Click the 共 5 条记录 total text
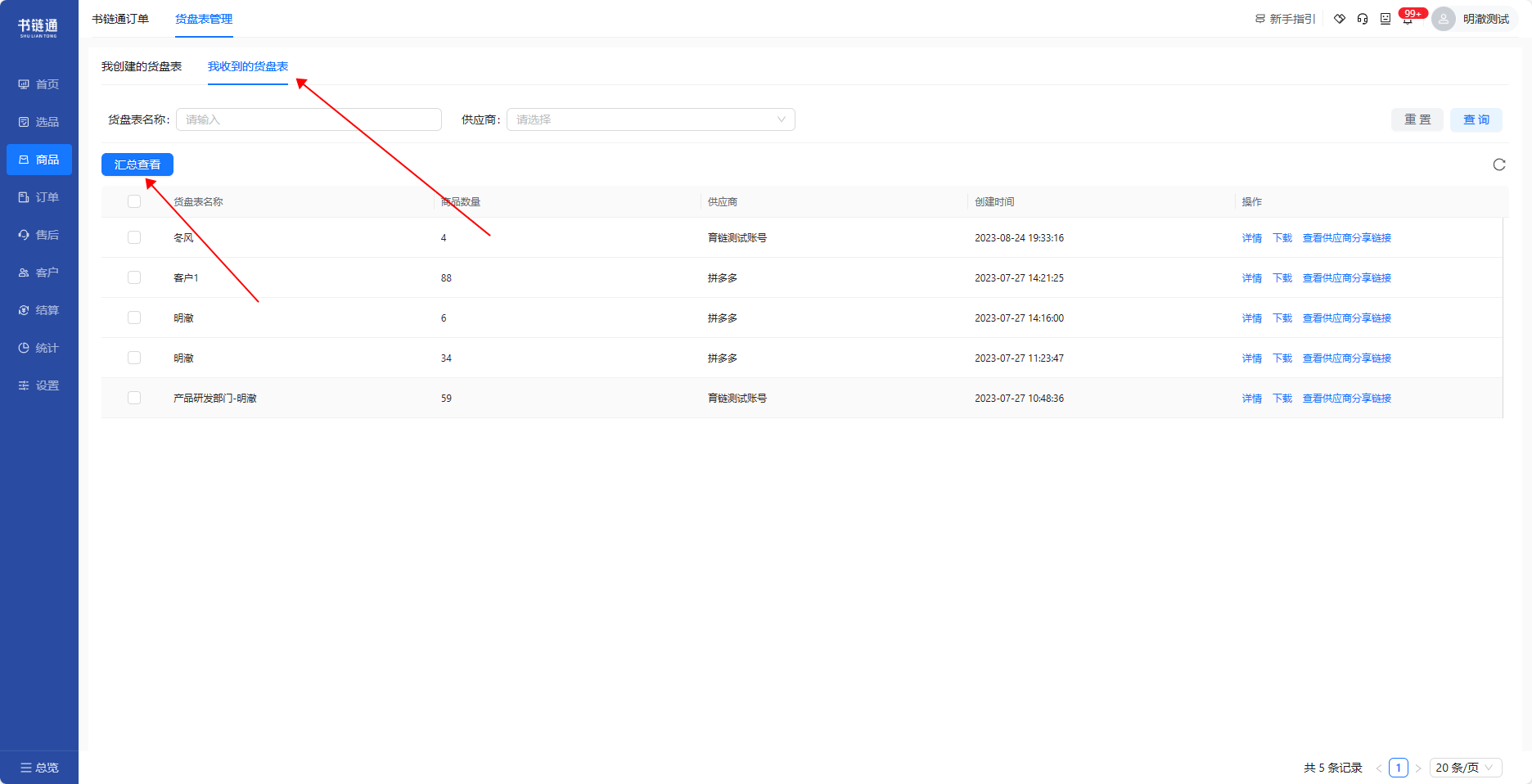The image size is (1532, 784). pos(1332,768)
